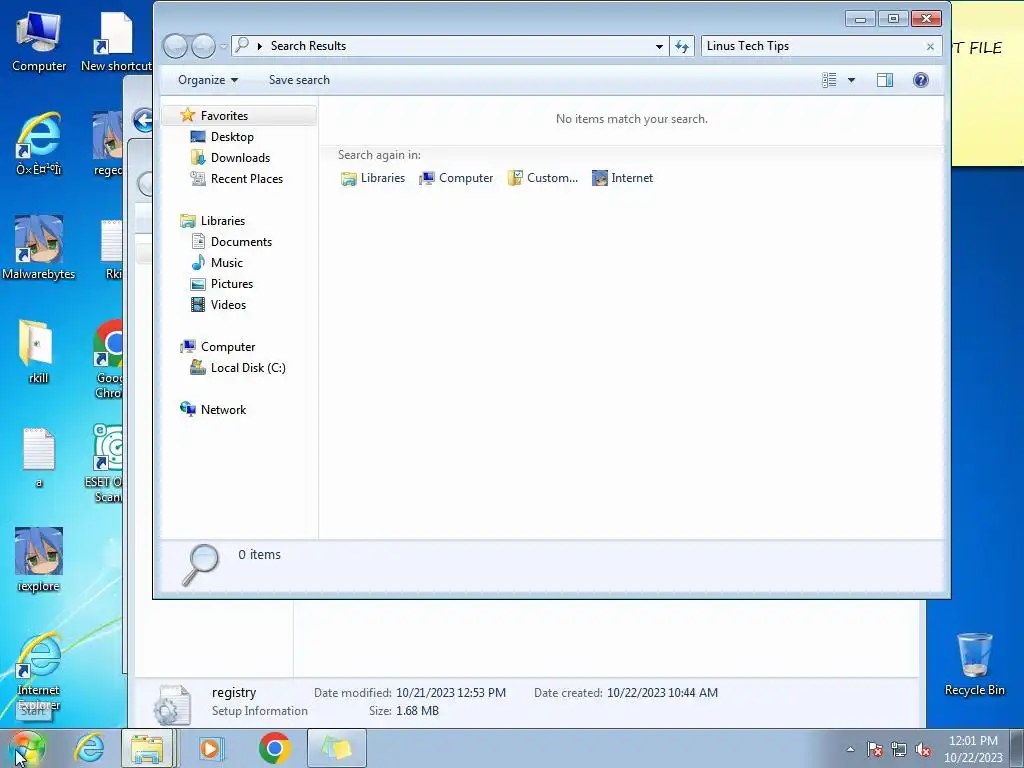Click the 0 items status text
This screenshot has width=1024, height=768.
(259, 554)
